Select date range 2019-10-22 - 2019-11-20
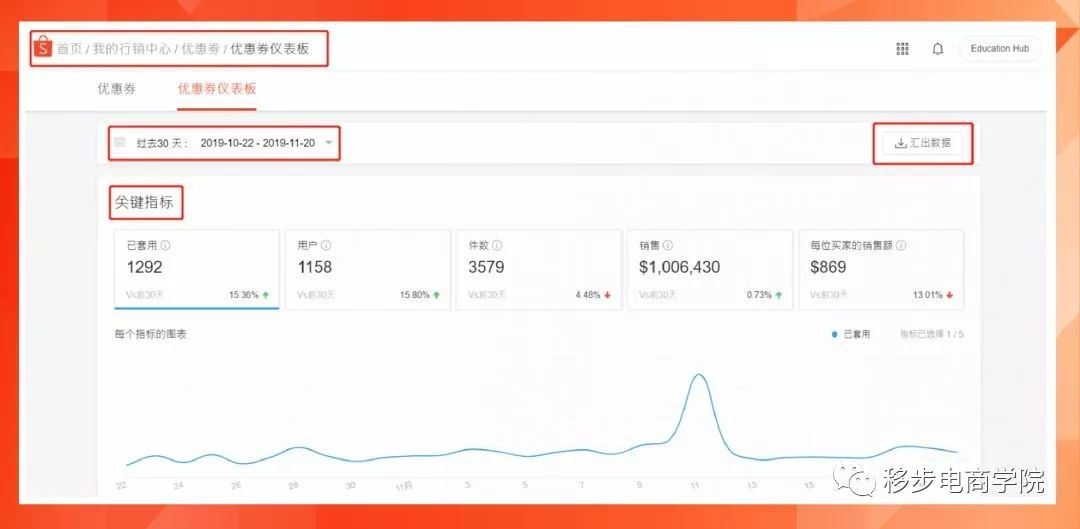 click(258, 143)
